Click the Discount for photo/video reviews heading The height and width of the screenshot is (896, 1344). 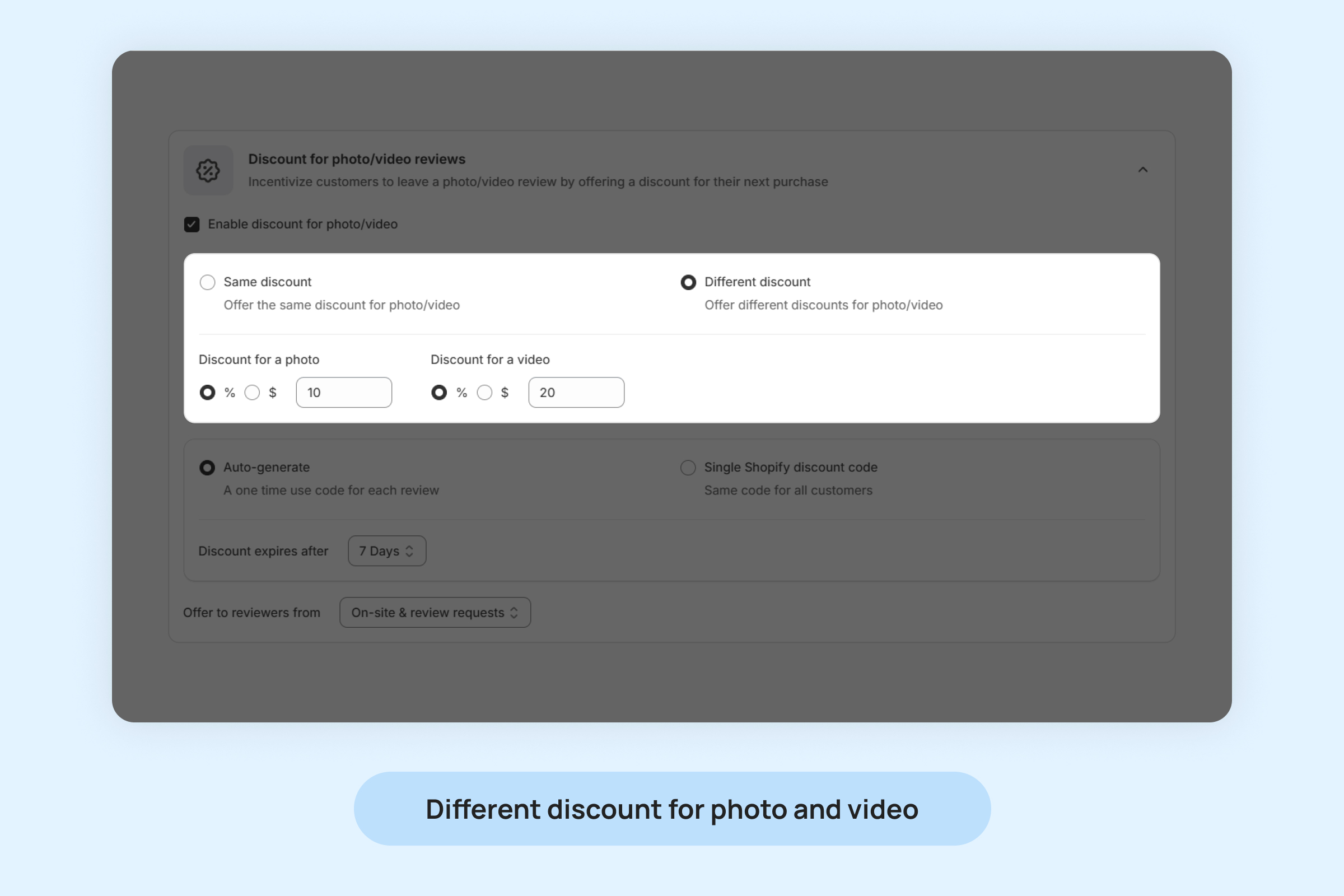(357, 159)
